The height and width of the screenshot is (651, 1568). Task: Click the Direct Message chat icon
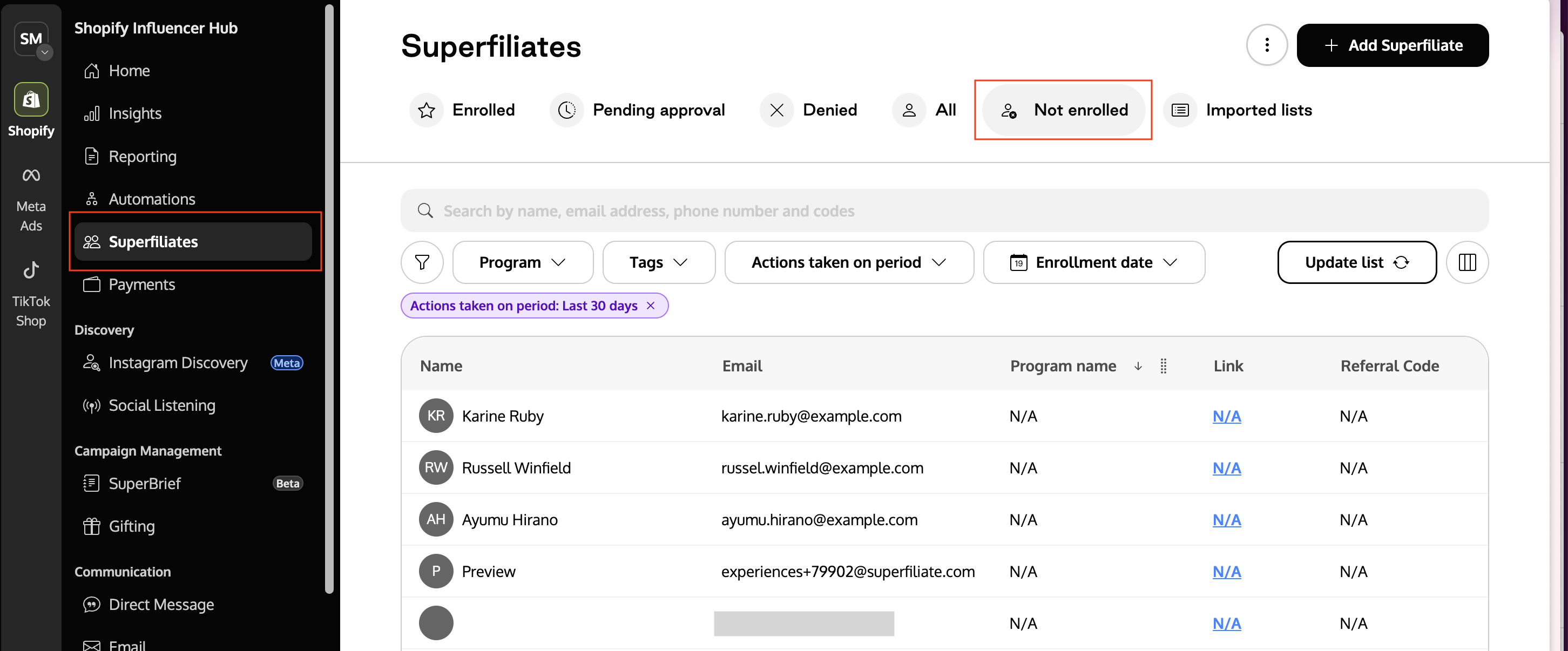91,604
